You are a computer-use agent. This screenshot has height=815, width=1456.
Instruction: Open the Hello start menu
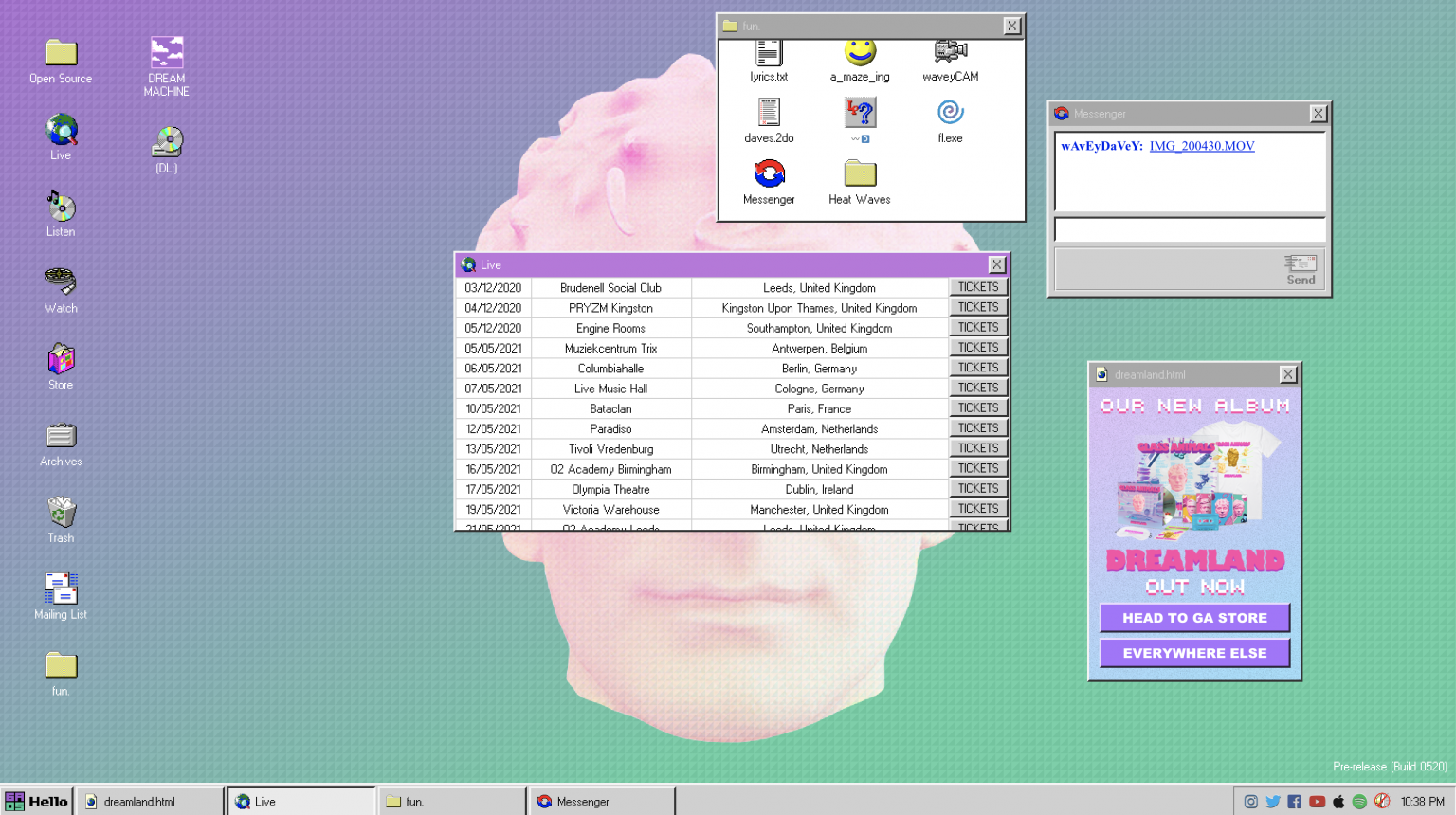pyautogui.click(x=37, y=802)
